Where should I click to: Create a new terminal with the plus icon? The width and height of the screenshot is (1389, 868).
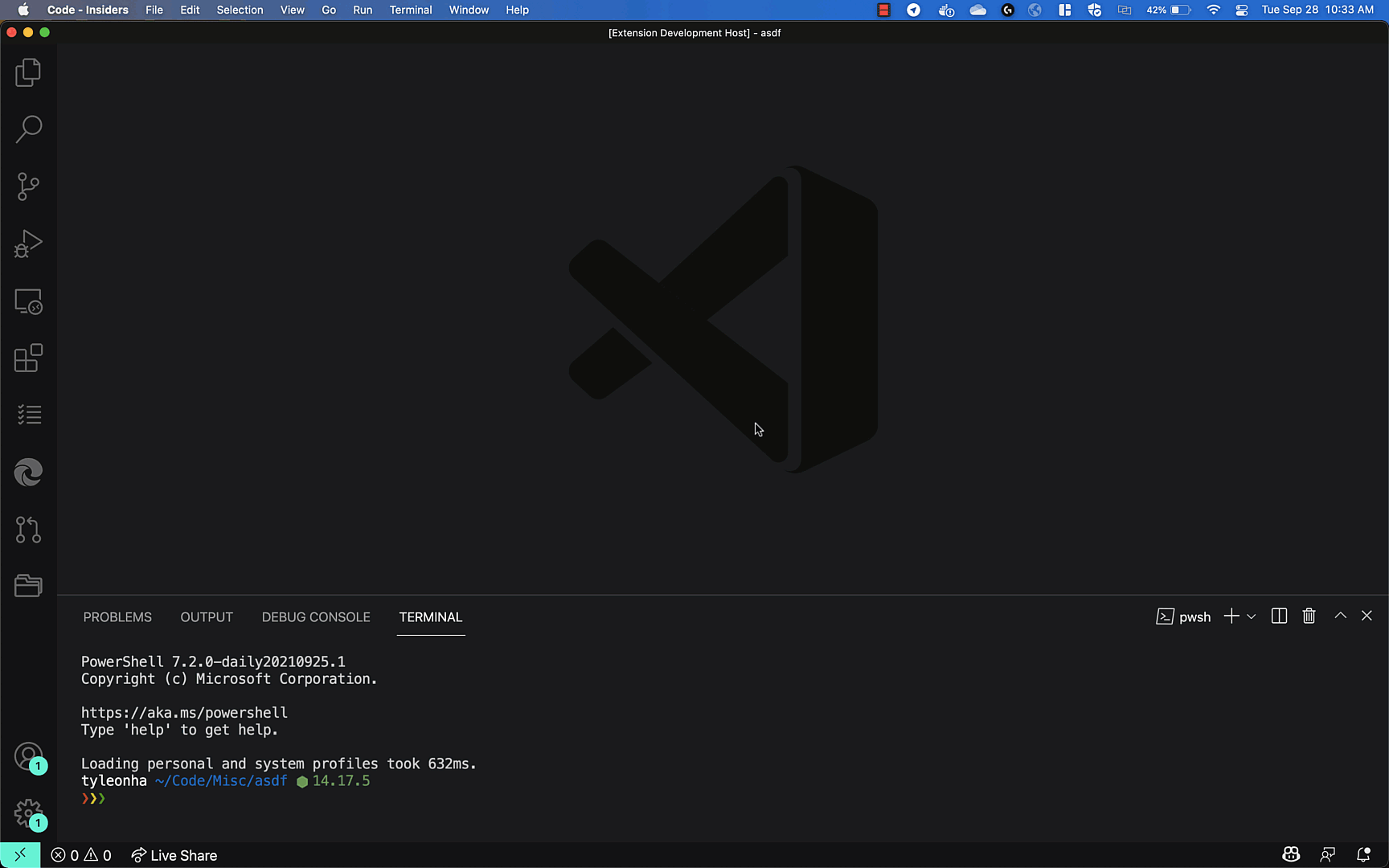[1230, 616]
